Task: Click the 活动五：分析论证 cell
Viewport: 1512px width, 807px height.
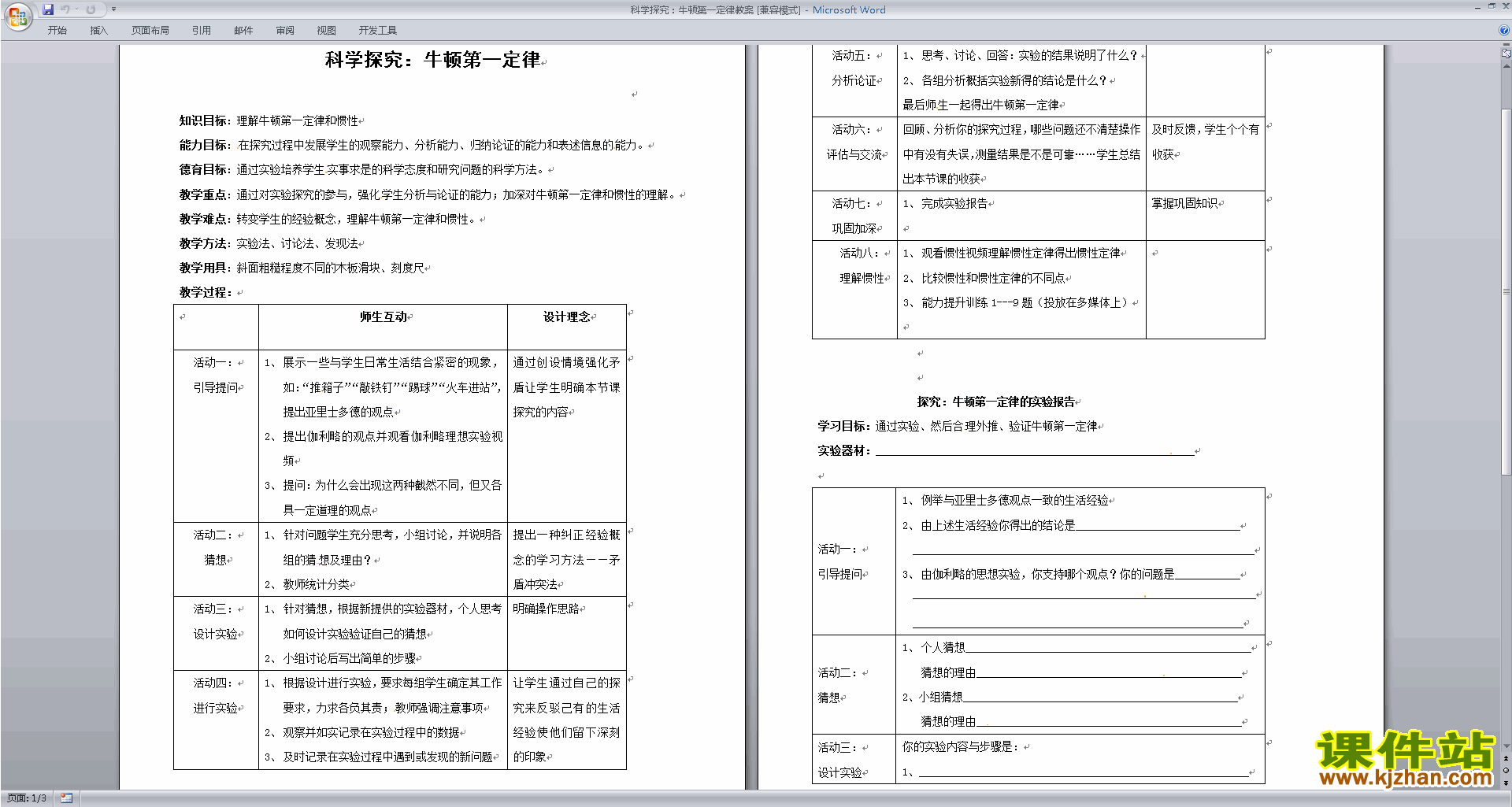Action: tap(854, 80)
